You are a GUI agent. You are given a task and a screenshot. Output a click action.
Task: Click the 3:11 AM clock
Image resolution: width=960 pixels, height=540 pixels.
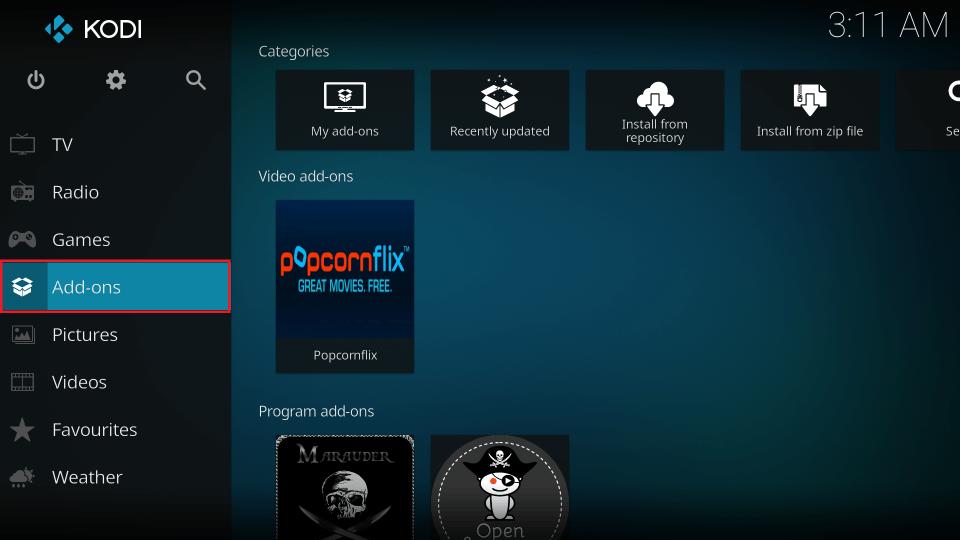point(888,26)
